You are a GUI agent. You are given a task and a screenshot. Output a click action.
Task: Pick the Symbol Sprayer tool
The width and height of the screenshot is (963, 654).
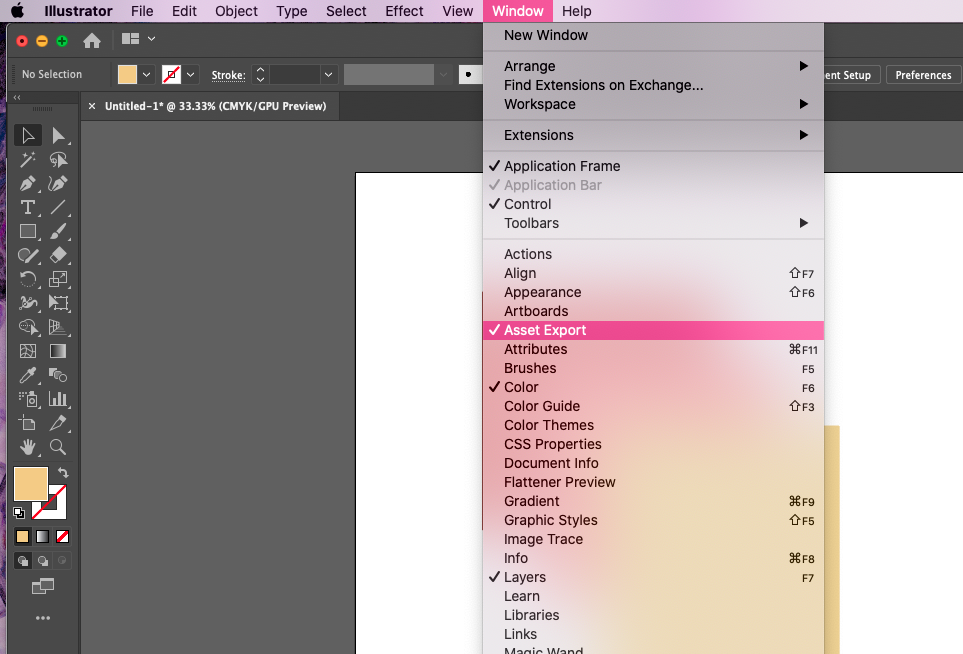28,399
